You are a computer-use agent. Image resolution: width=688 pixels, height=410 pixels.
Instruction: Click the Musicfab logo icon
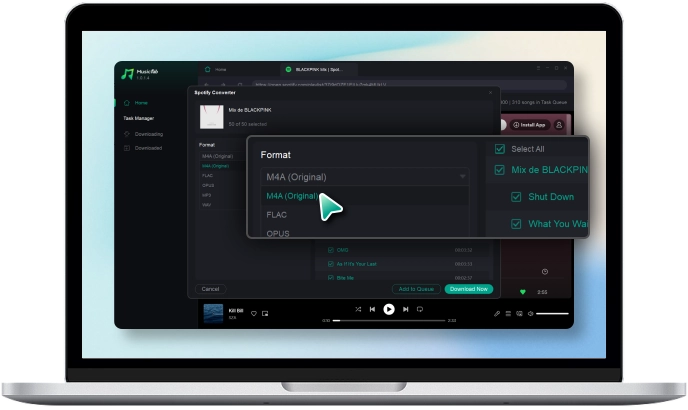point(127,74)
